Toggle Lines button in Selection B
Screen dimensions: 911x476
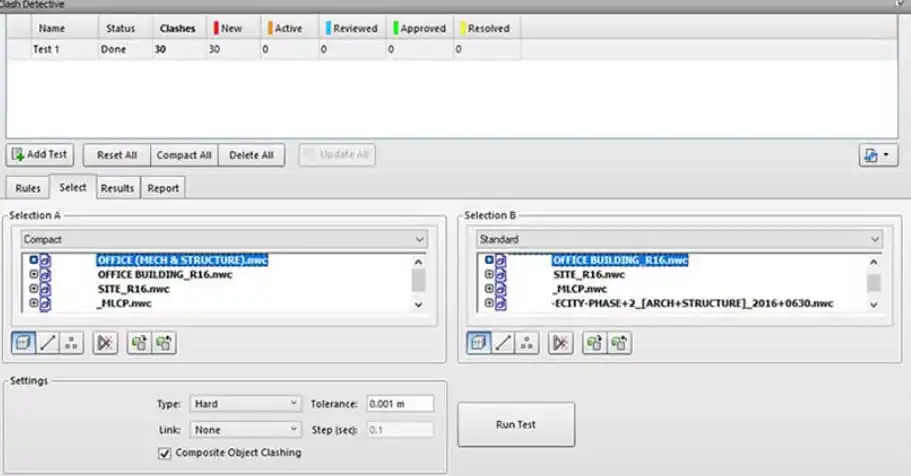click(x=503, y=343)
